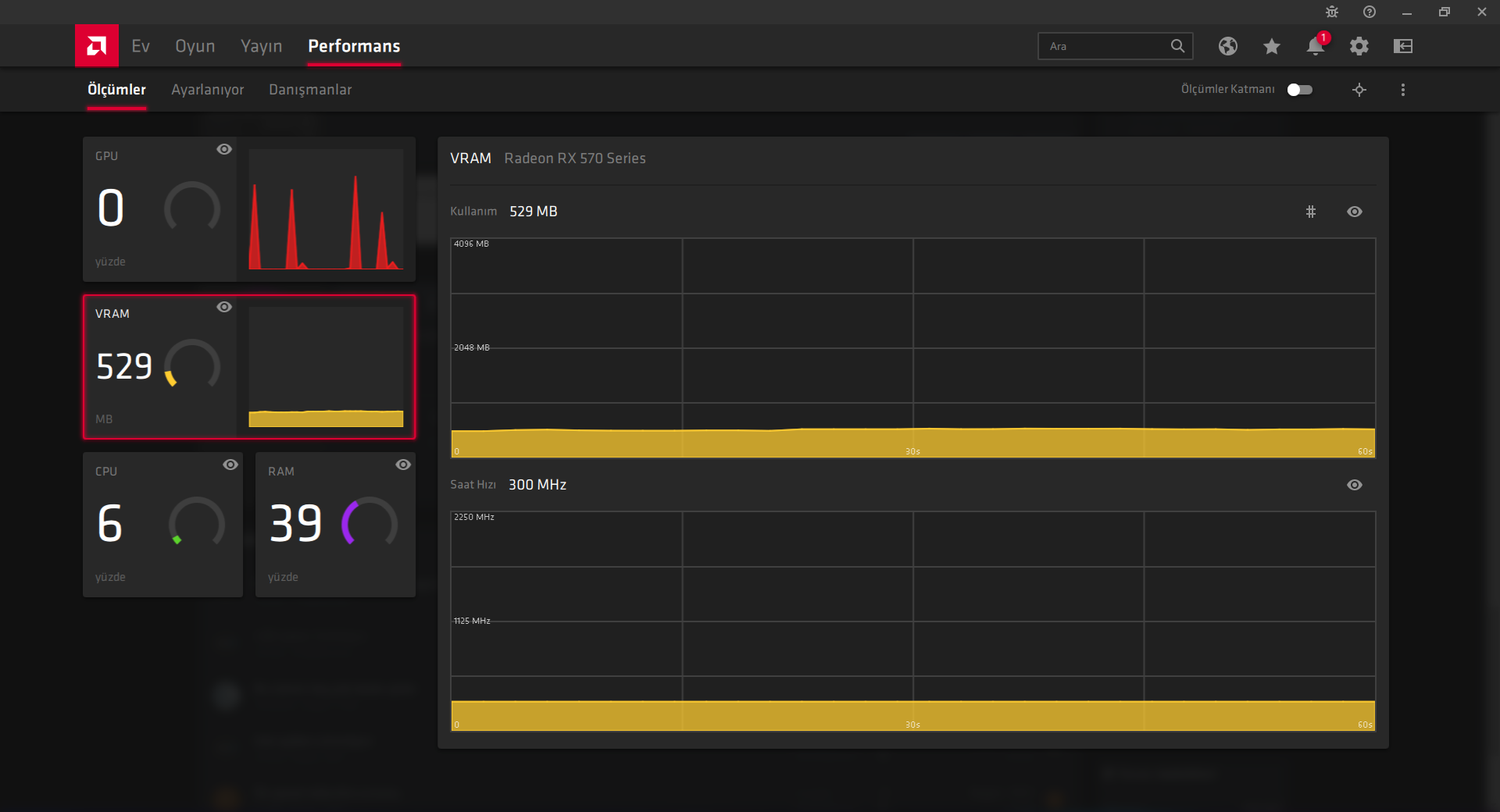This screenshot has height=812, width=1500.
Task: Open favorites with the star icon
Action: tap(1272, 46)
